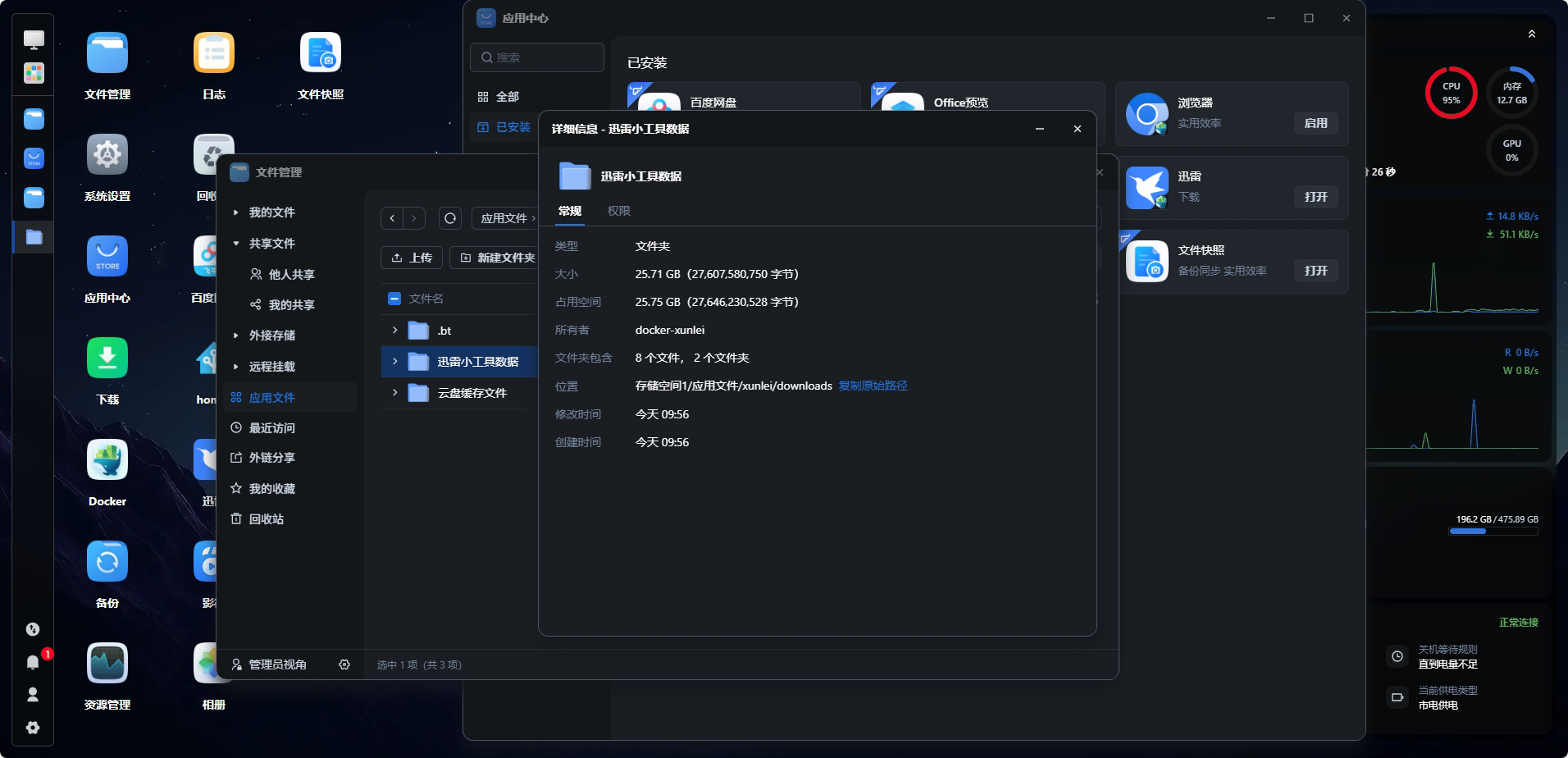Open the 资源管理 desktop icon
This screenshot has height=758, width=1568.
(107, 664)
